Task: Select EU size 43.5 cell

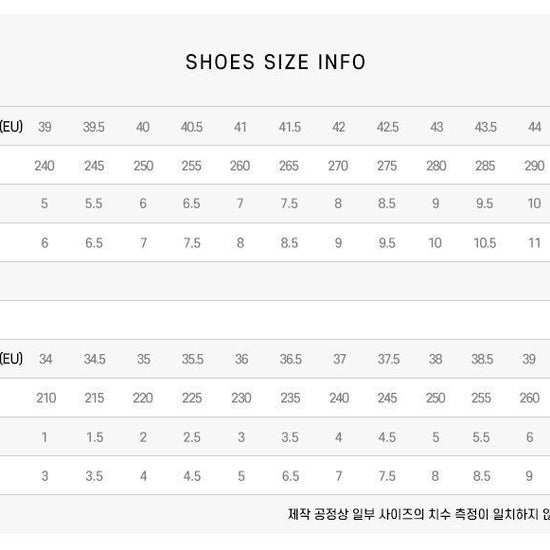Action: point(485,127)
